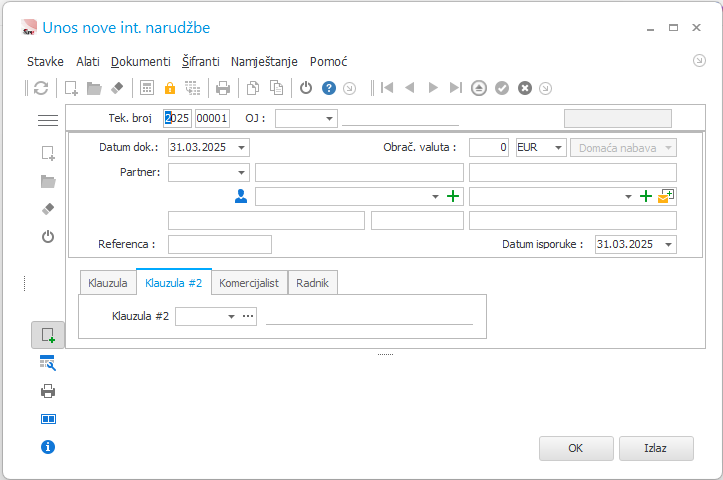Click the email envelope add icon
This screenshot has width=723, height=480.
point(666,196)
